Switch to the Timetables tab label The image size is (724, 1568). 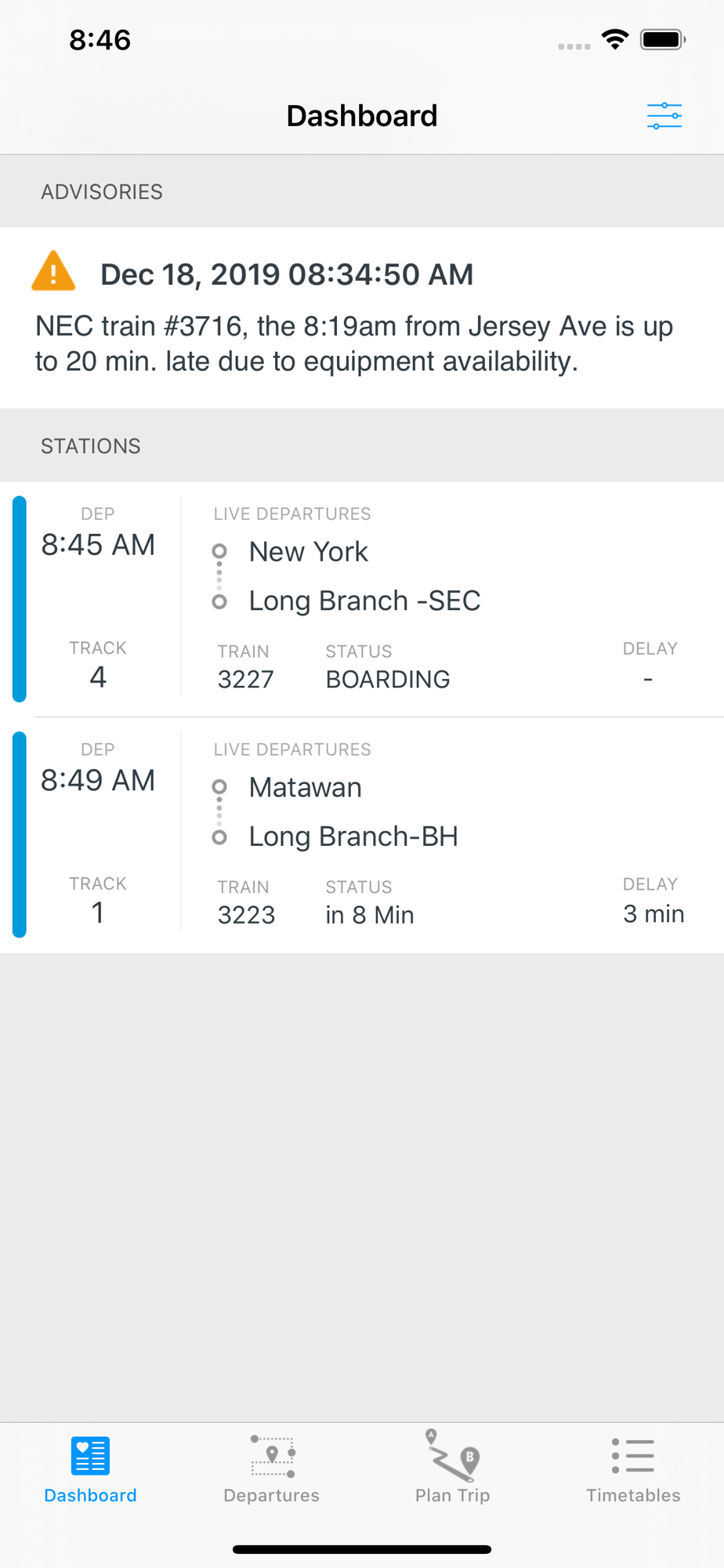pos(633,1495)
